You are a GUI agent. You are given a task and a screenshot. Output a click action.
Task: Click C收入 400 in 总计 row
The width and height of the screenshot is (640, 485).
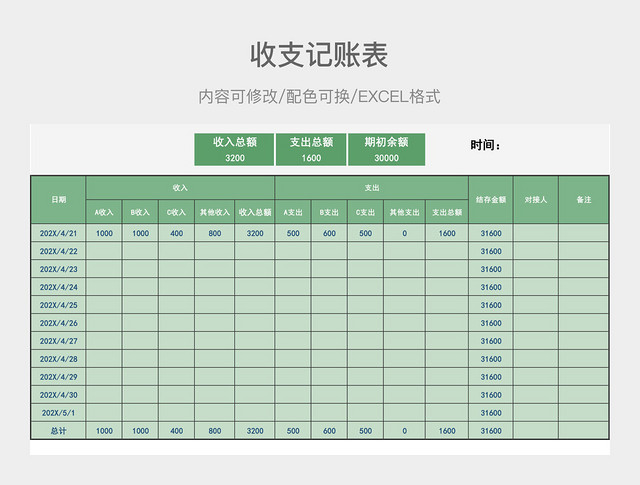click(176, 431)
